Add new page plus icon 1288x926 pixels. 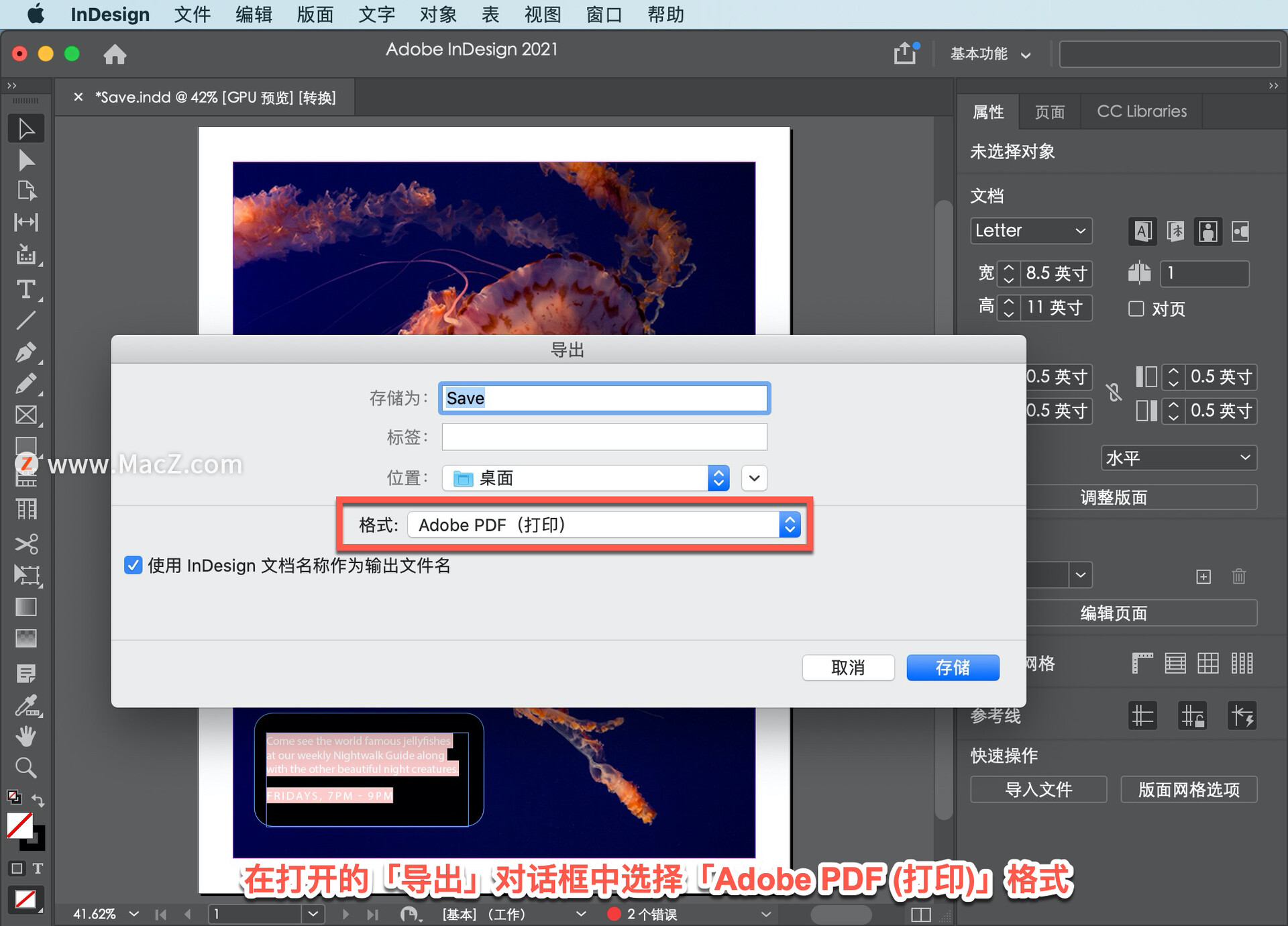click(x=1203, y=576)
